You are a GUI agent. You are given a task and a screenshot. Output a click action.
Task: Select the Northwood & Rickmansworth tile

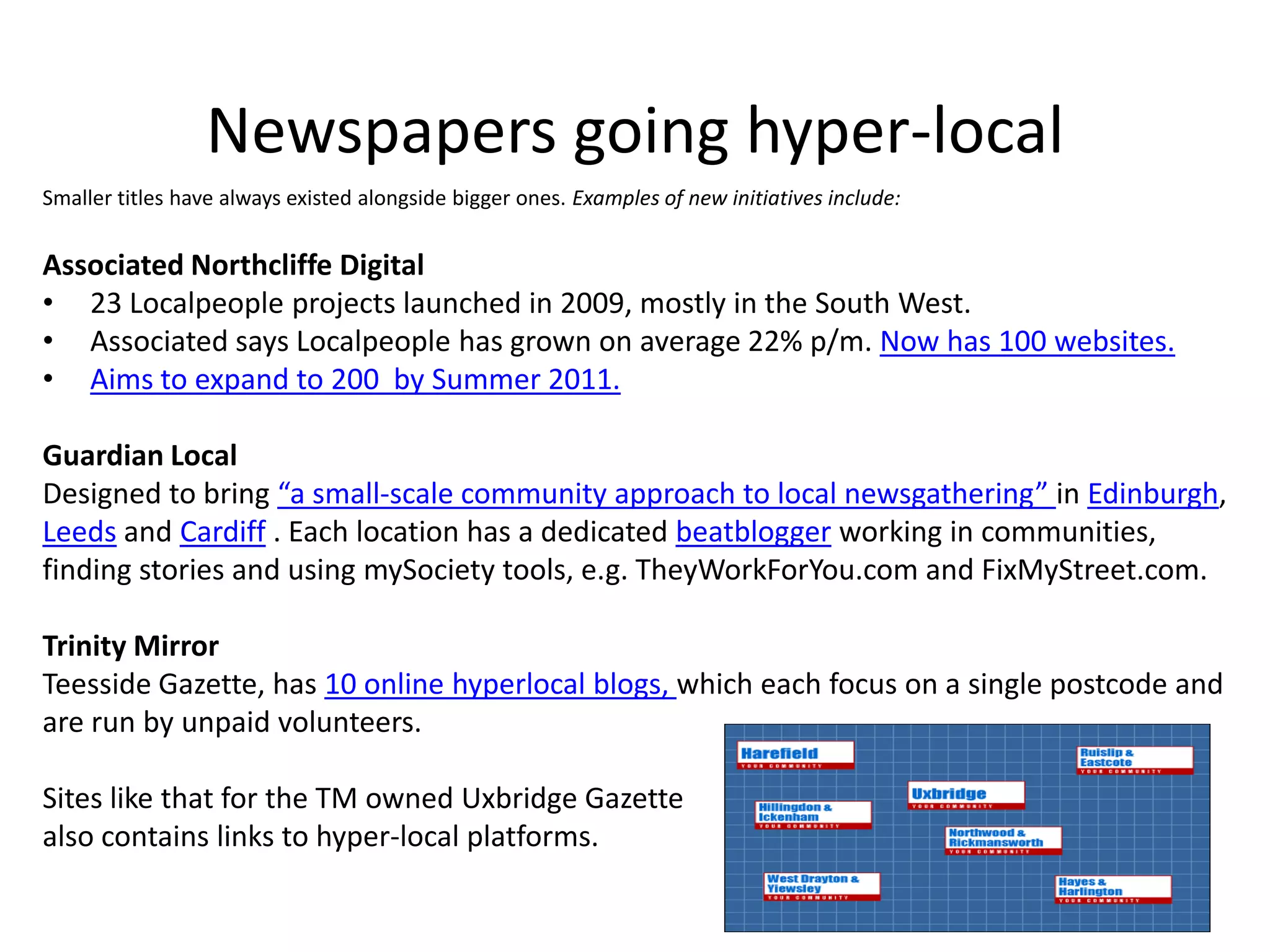[x=1003, y=840]
